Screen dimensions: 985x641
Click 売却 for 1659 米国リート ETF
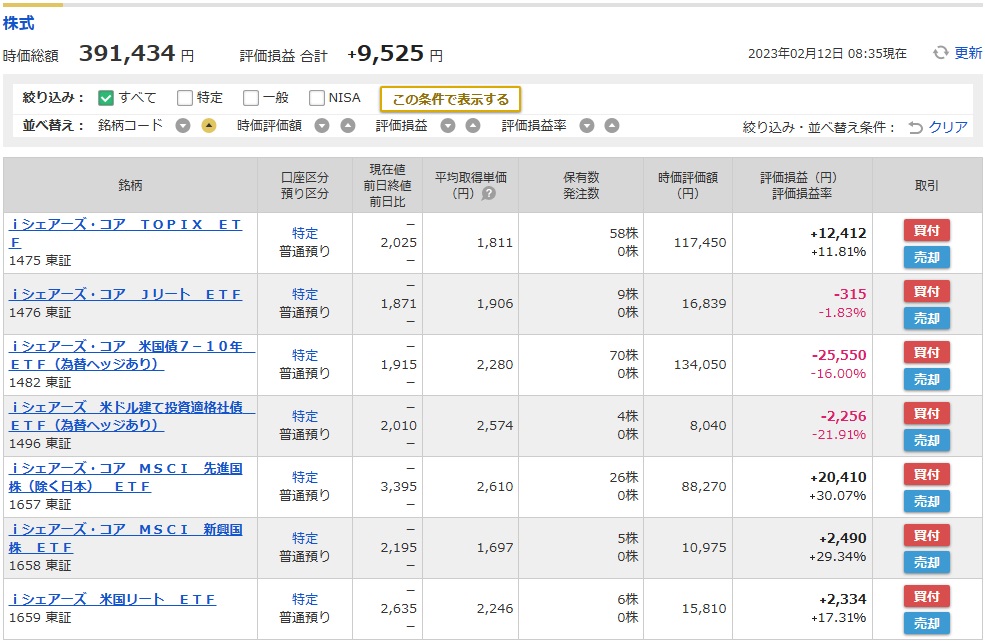tap(927, 623)
